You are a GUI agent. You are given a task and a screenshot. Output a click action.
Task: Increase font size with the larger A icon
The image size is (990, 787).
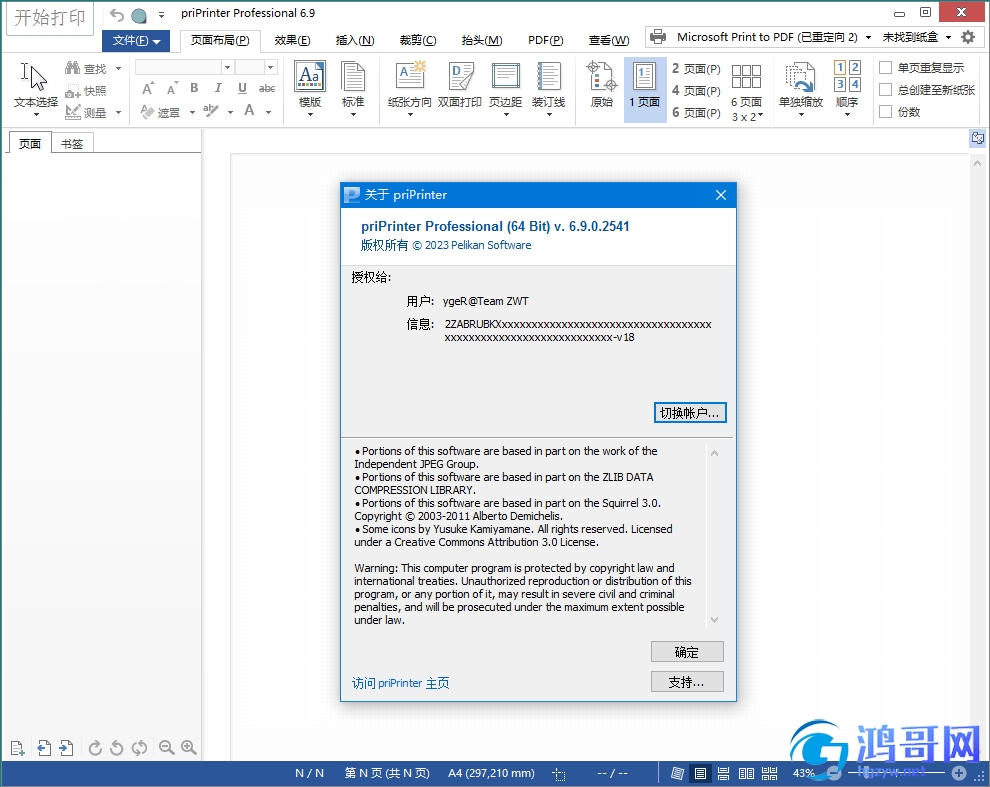(x=148, y=89)
